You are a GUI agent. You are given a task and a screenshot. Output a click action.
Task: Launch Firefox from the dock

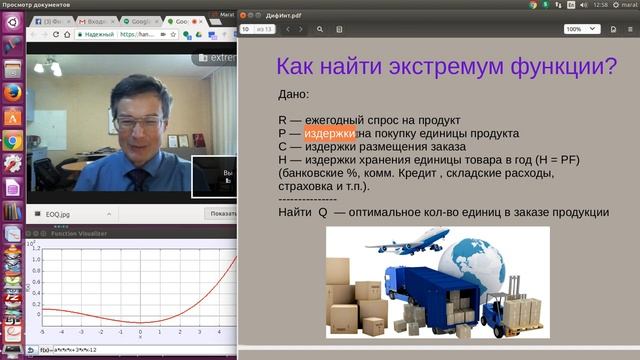tap(12, 93)
